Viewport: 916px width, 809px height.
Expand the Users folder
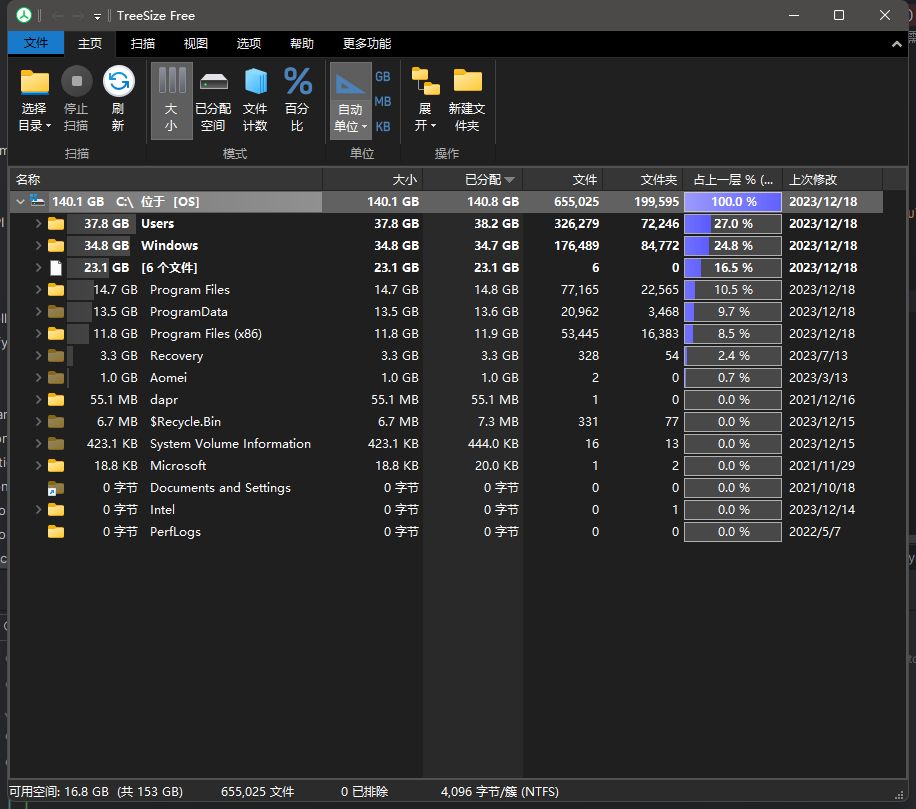[38, 224]
